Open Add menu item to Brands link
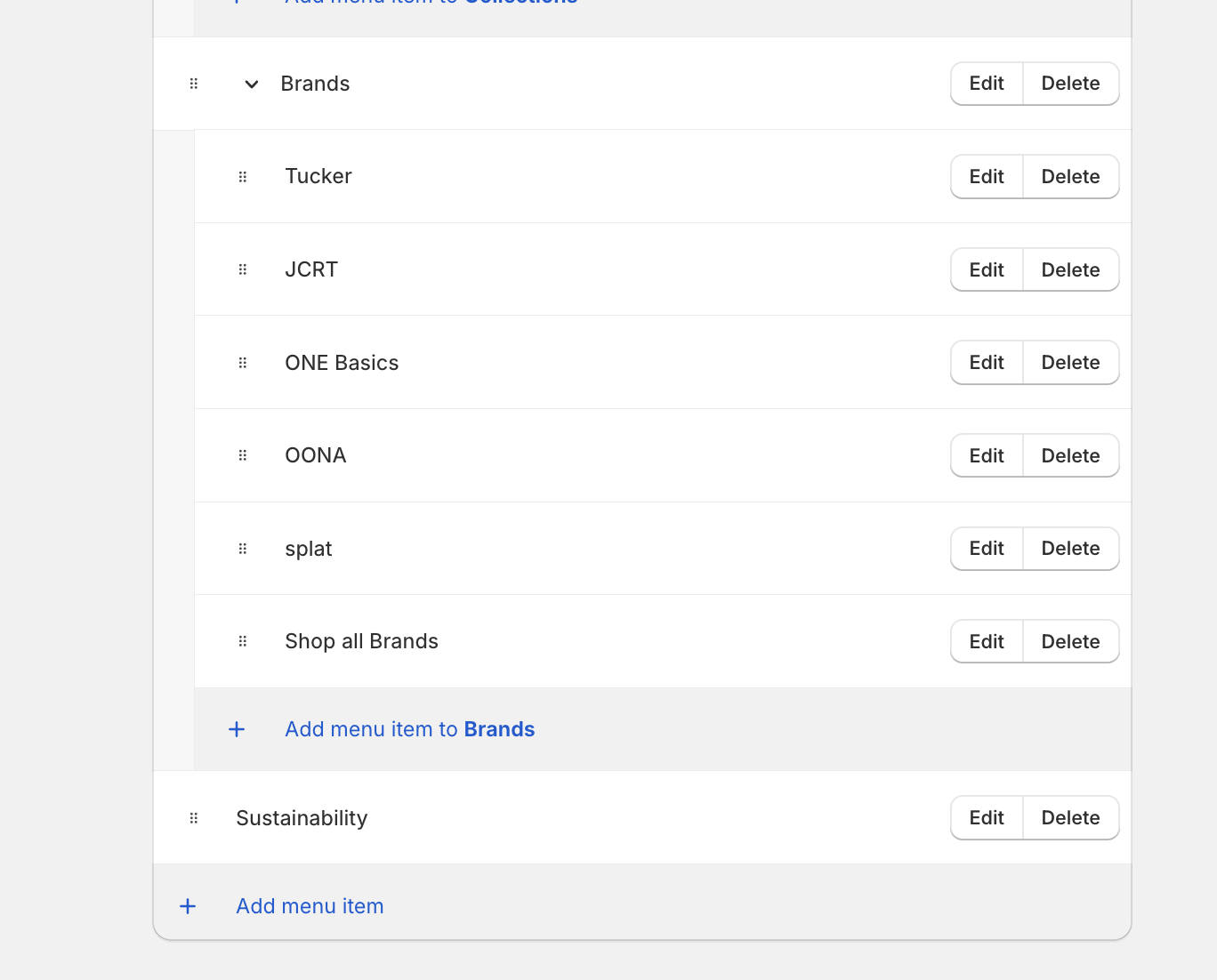The width and height of the screenshot is (1217, 980). pyautogui.click(x=409, y=729)
